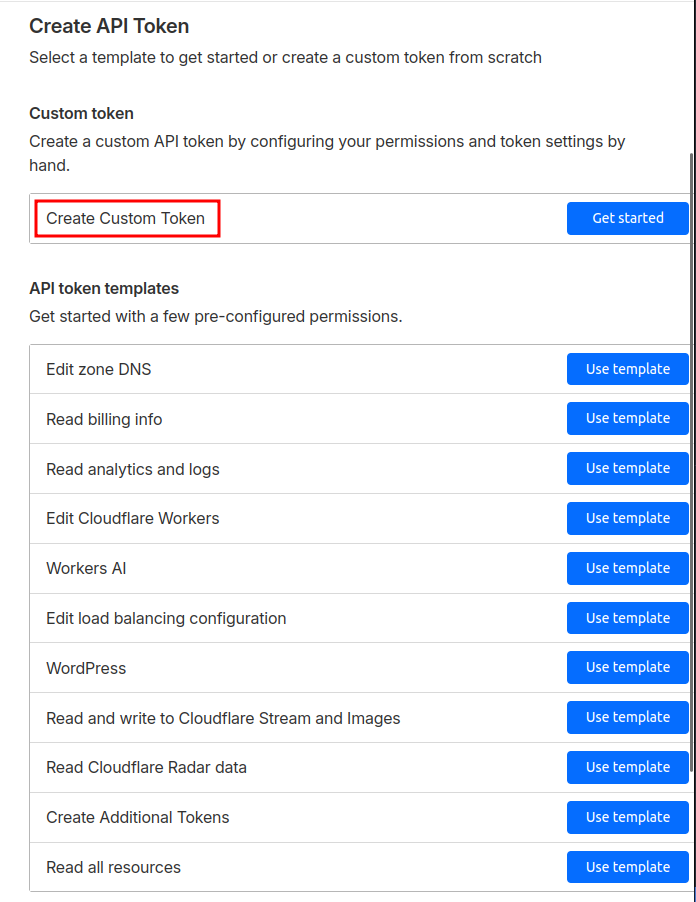Click Get started for Create Custom Token
Screen dimensions: 696x902
[627, 218]
